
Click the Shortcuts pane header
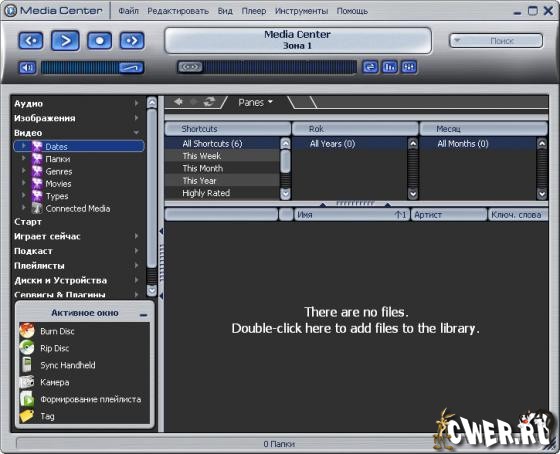(228, 129)
